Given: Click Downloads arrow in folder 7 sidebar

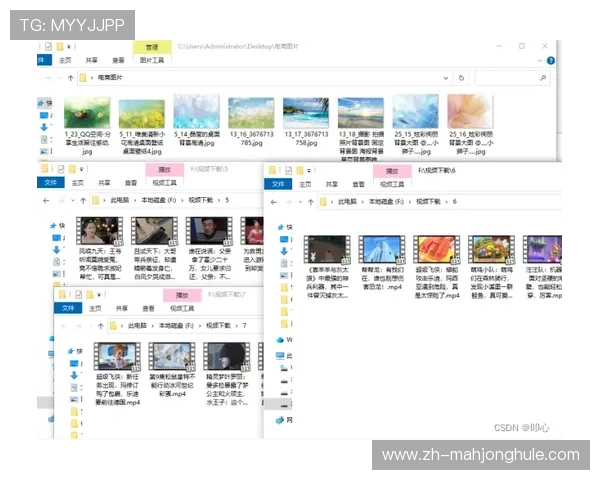Looking at the screenshot, I should tap(74, 375).
